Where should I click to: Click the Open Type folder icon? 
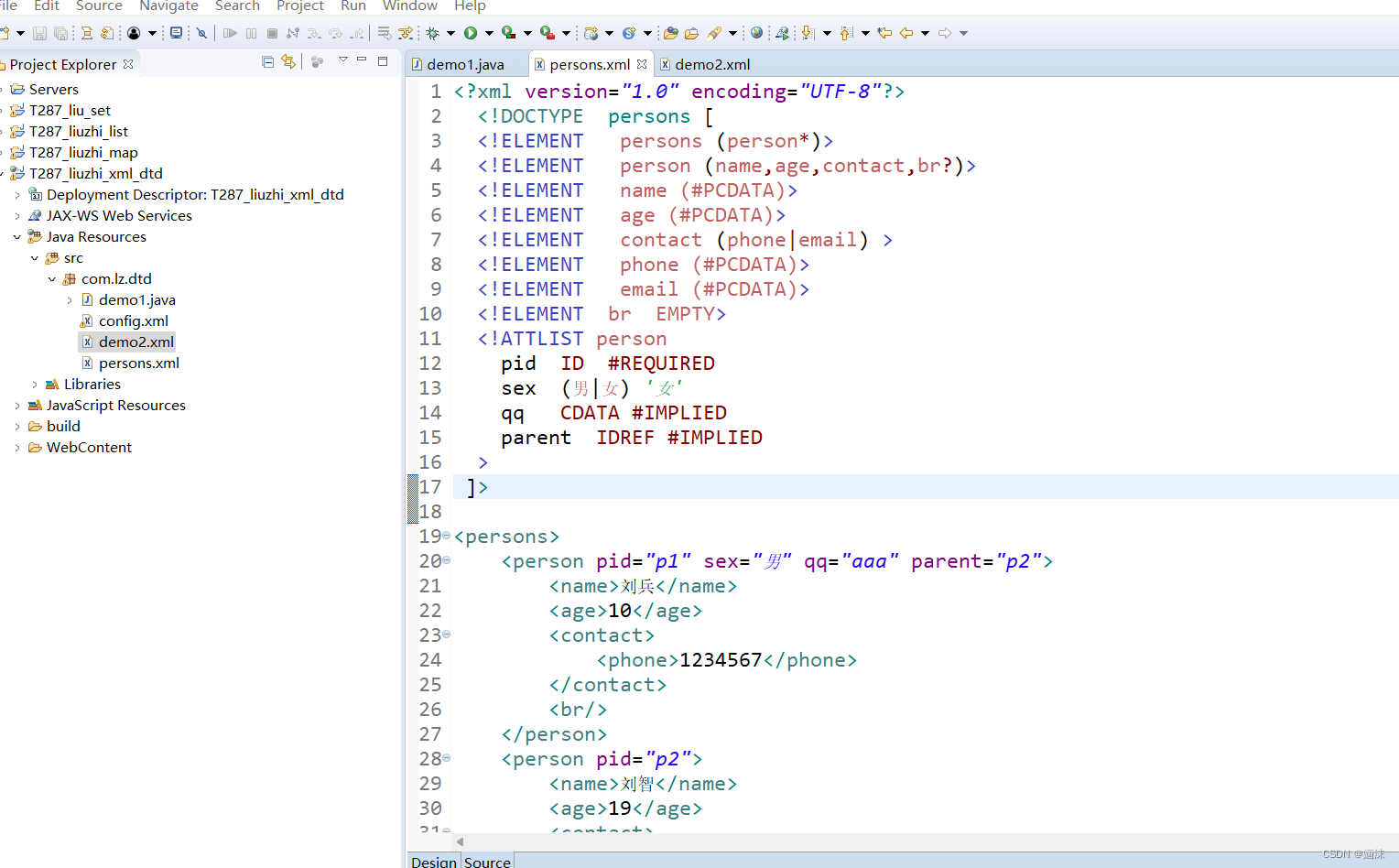[671, 33]
